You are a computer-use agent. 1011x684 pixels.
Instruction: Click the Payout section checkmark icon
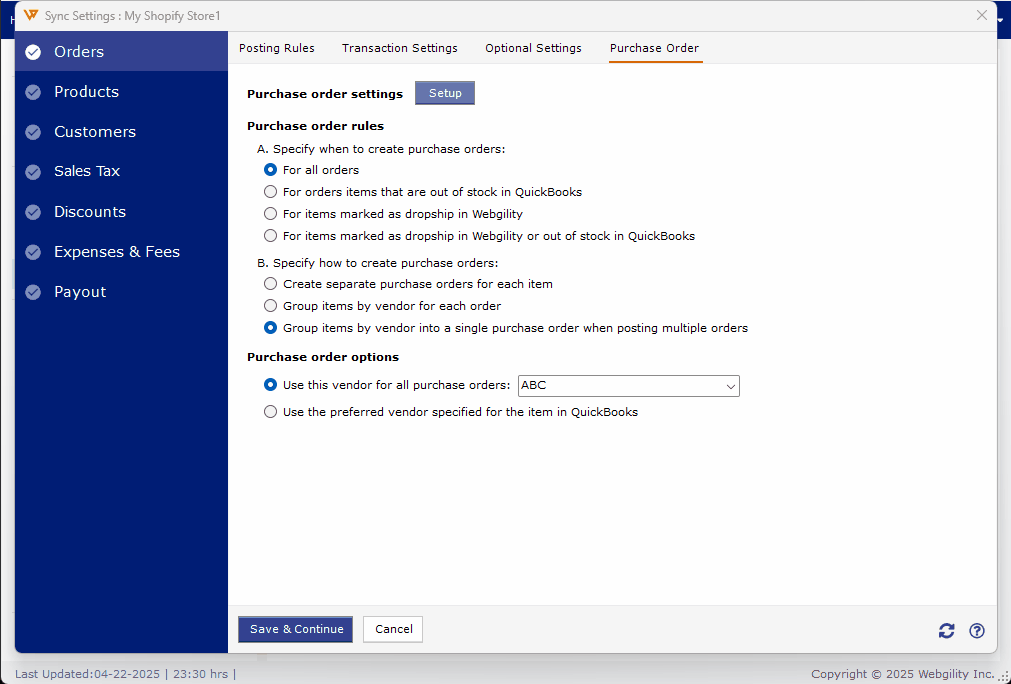(31, 291)
